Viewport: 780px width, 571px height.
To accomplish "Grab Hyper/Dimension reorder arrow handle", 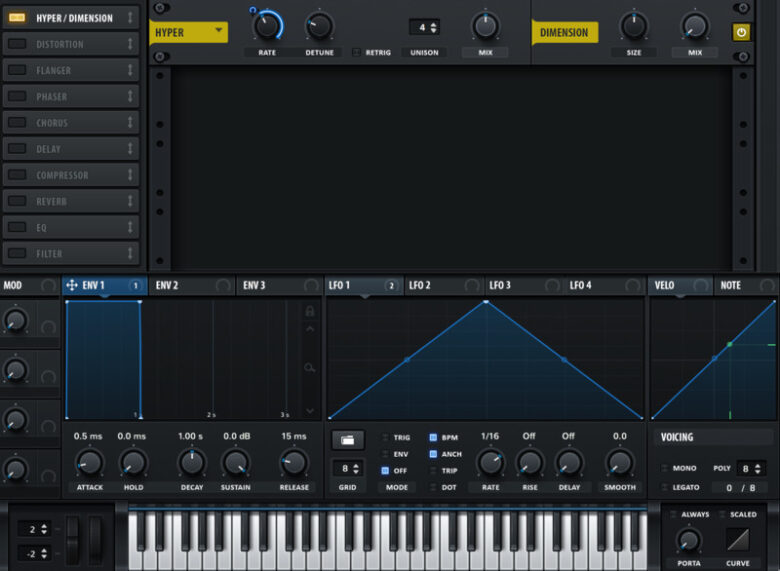I will tap(130, 18).
